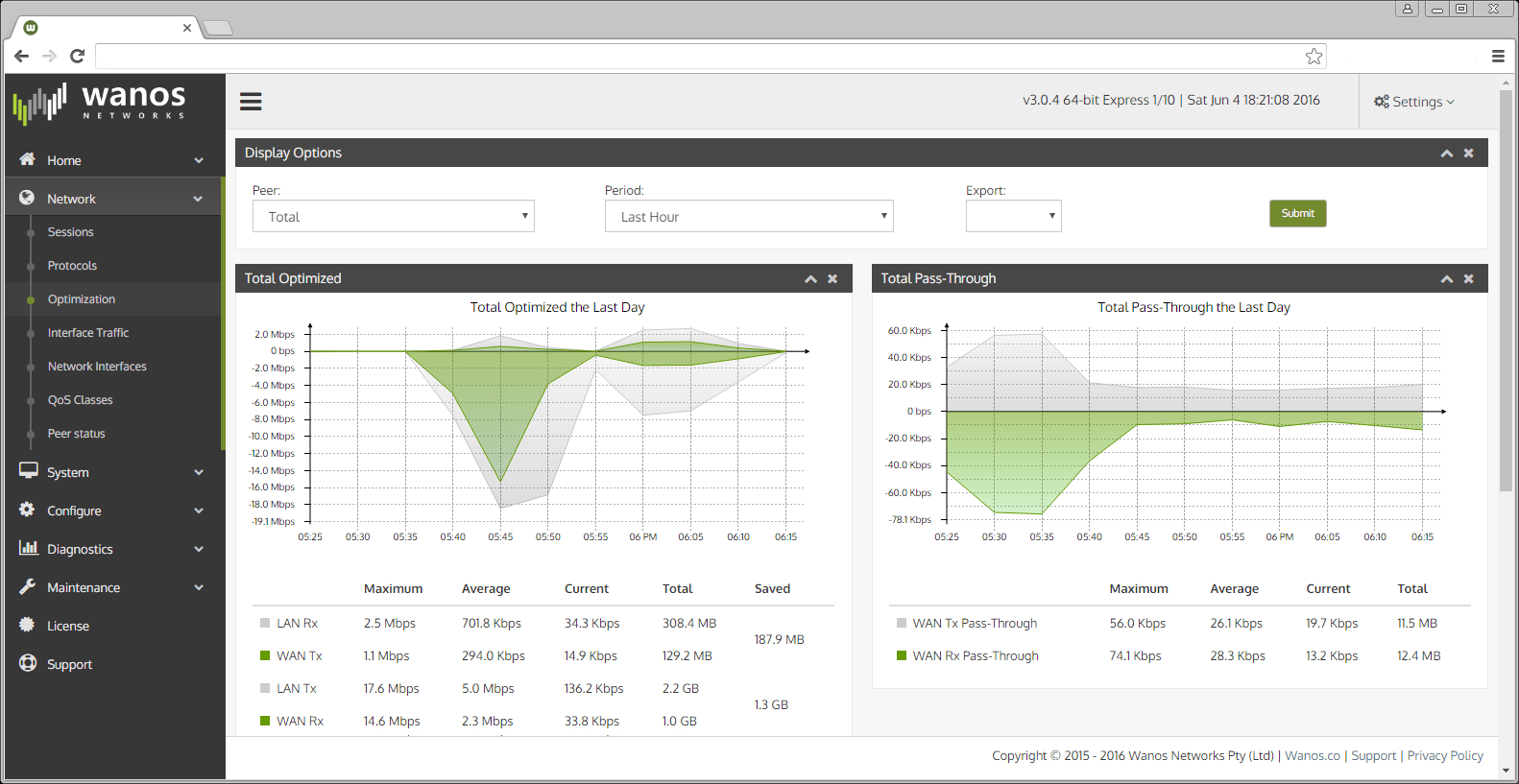Close the current browser tab

(186, 28)
